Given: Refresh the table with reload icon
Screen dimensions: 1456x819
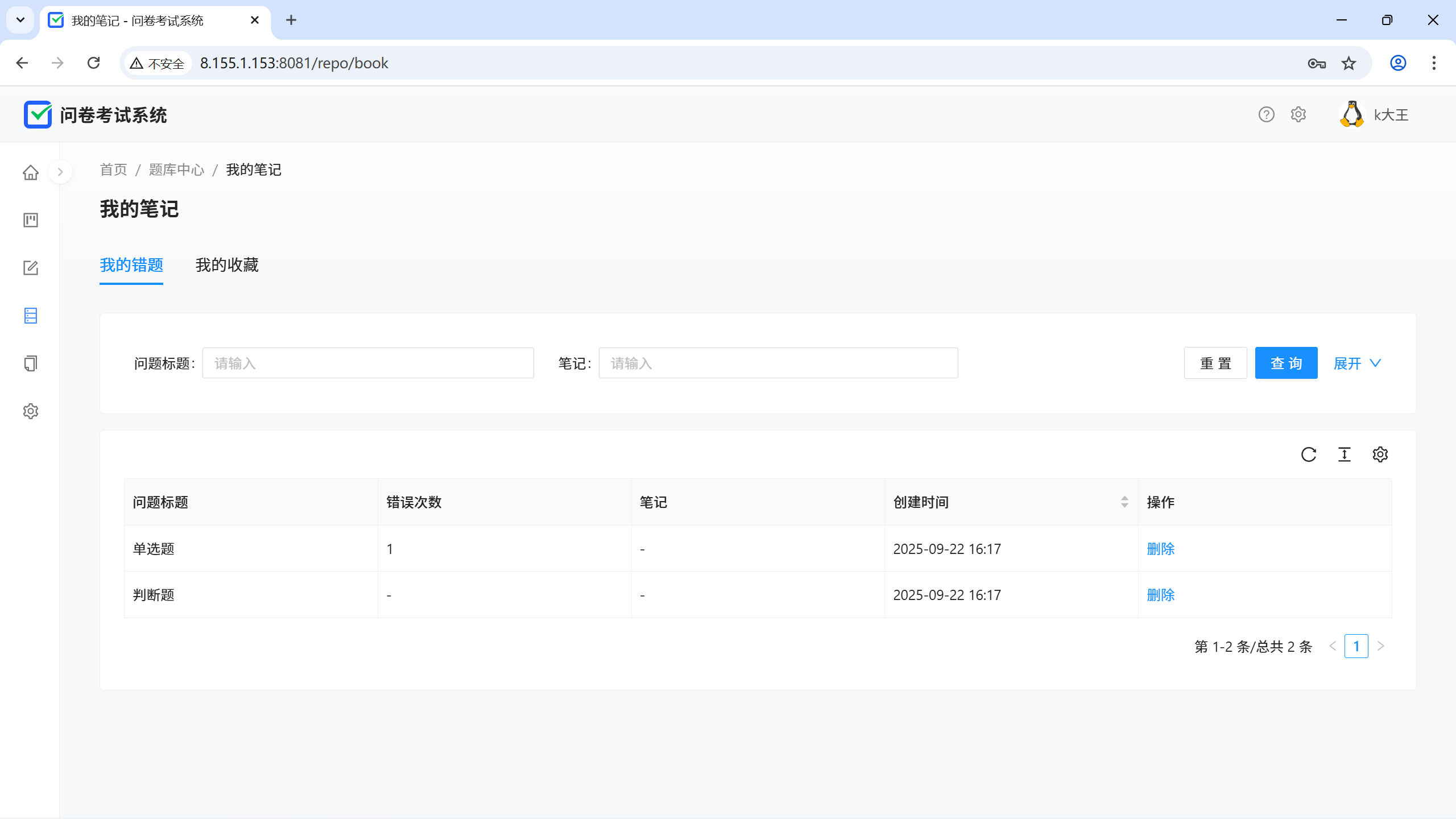Looking at the screenshot, I should [1309, 454].
